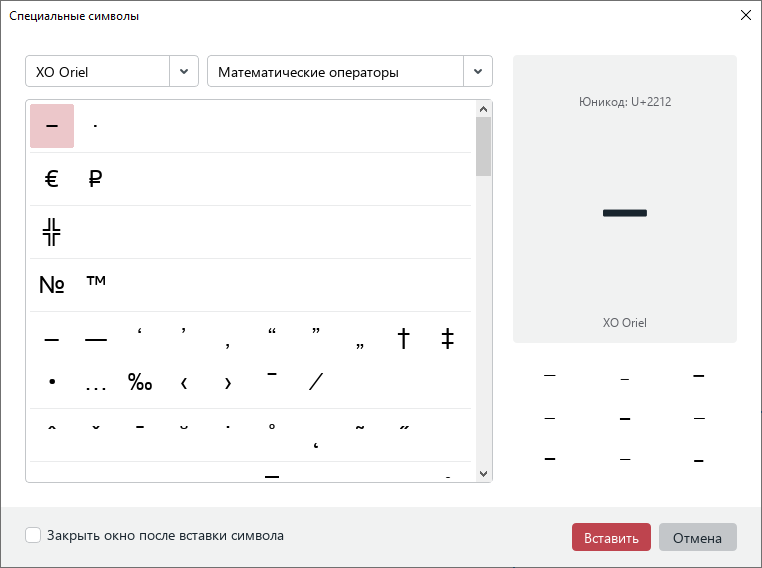Select top-left recent dash variant
Image resolution: width=762 pixels, height=568 pixels.
click(x=549, y=376)
